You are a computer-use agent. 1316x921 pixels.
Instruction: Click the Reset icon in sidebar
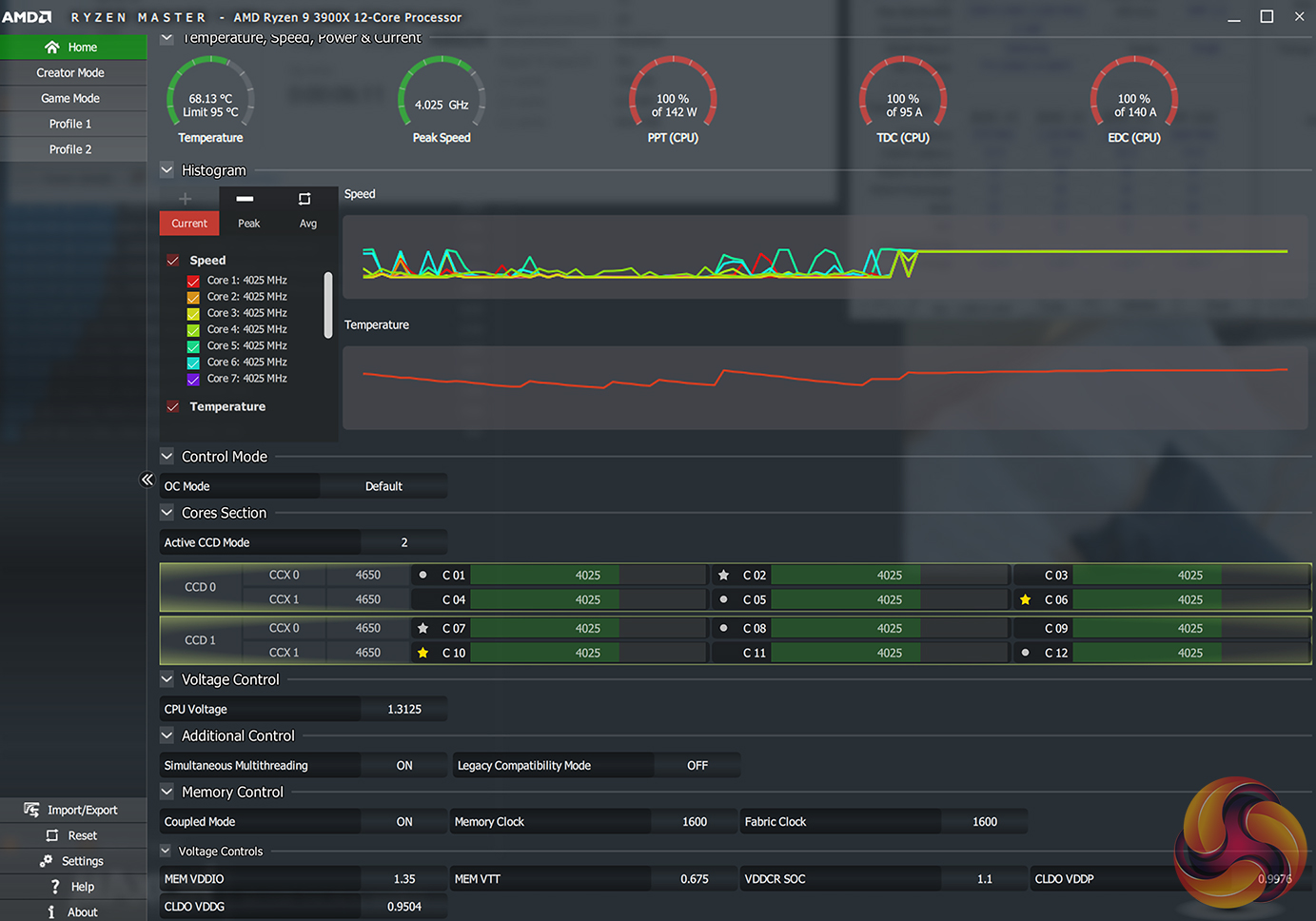(52, 835)
